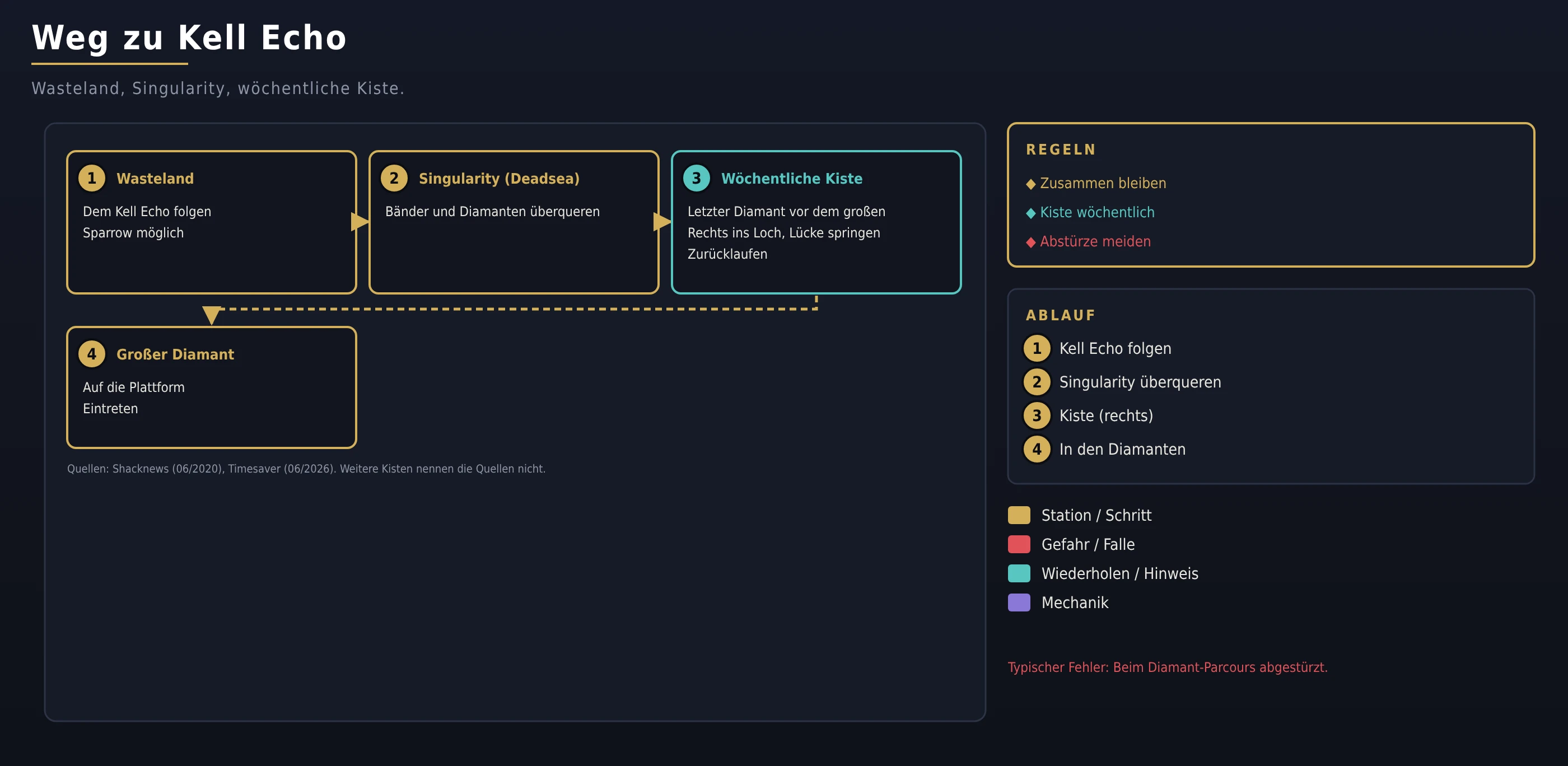Click the number 4 badge in Großer Diamant card

(x=92, y=354)
